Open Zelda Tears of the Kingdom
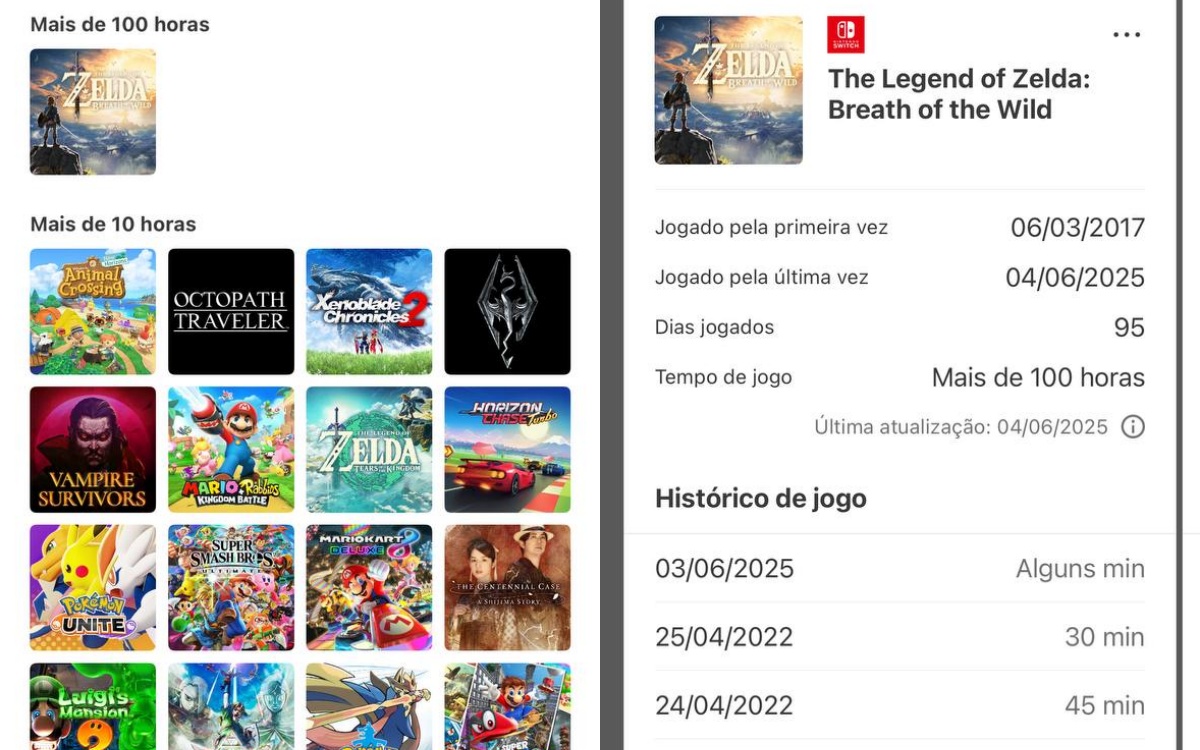Viewport: 1200px width, 750px height. [x=369, y=449]
